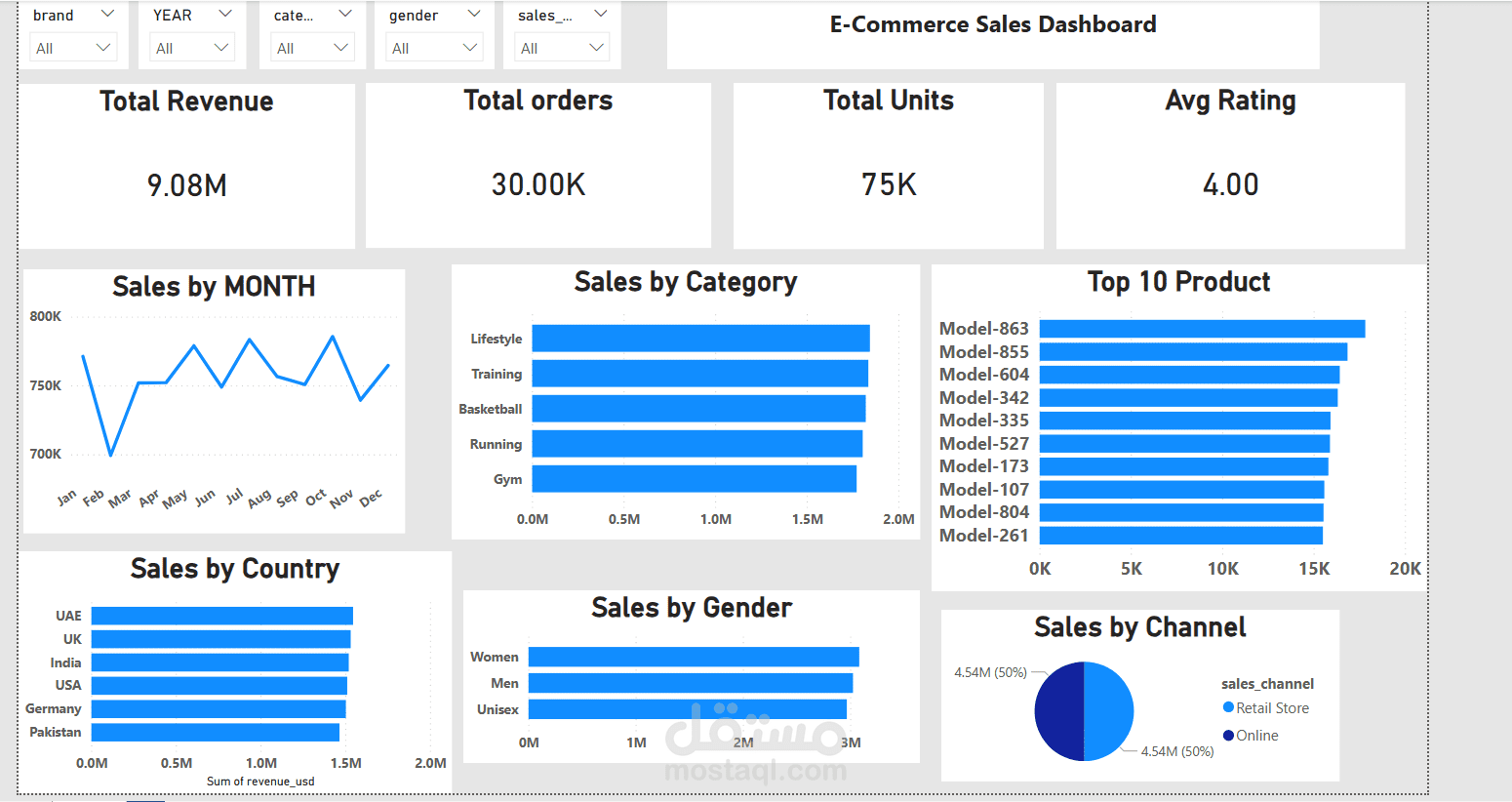Select the Gym bar in Sales by Category
Image resolution: width=1512 pixels, height=802 pixels.
tap(693, 478)
